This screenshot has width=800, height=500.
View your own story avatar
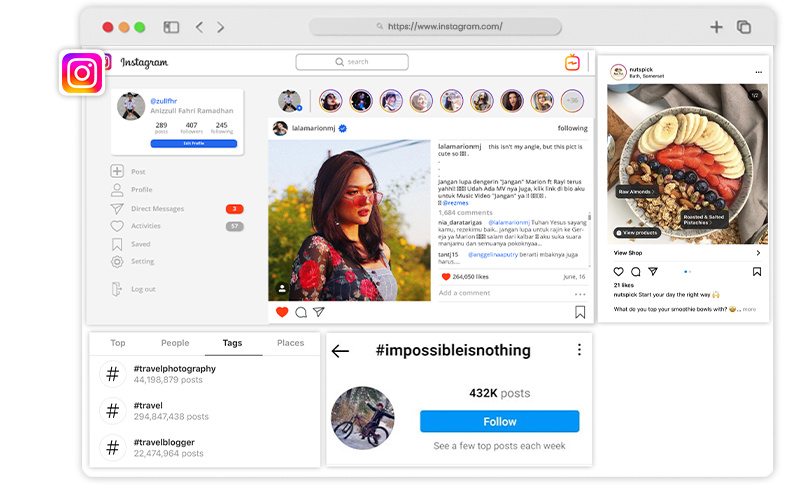pyautogui.click(x=290, y=101)
